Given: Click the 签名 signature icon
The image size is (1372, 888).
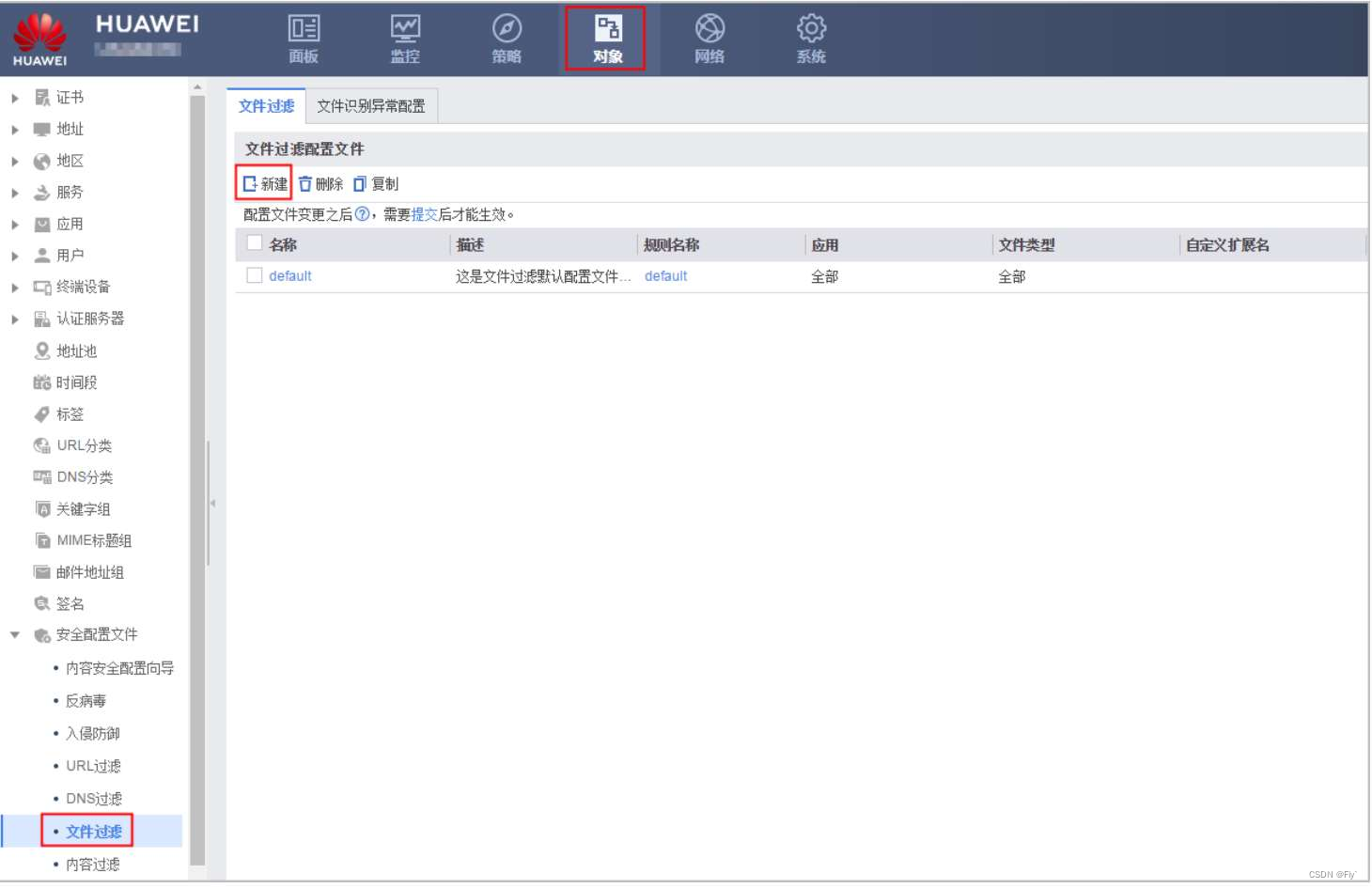Looking at the screenshot, I should click(x=42, y=604).
